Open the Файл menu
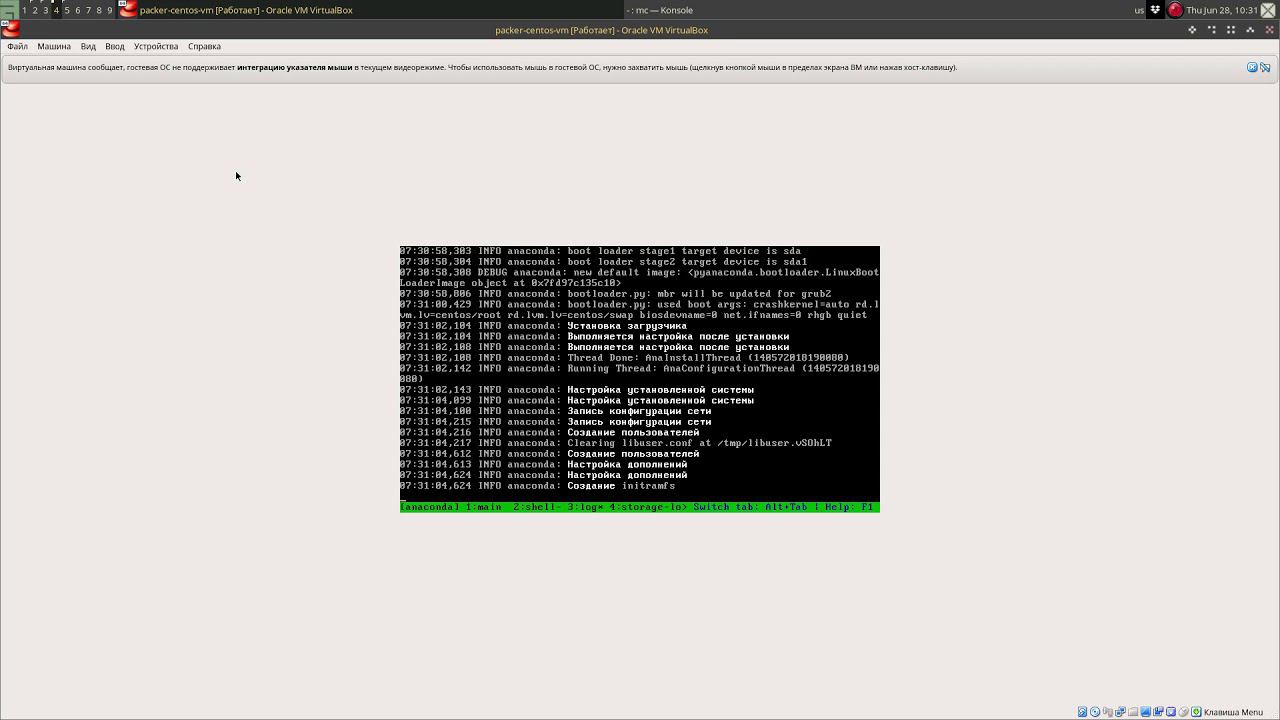 [x=17, y=46]
